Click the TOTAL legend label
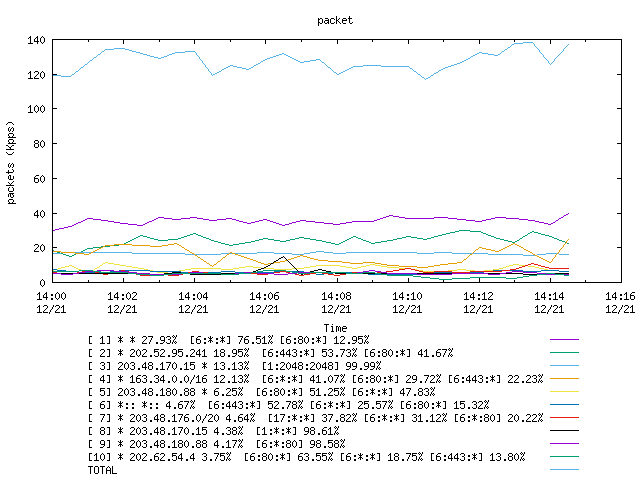Viewport: 640px width, 480px height. tap(102, 470)
